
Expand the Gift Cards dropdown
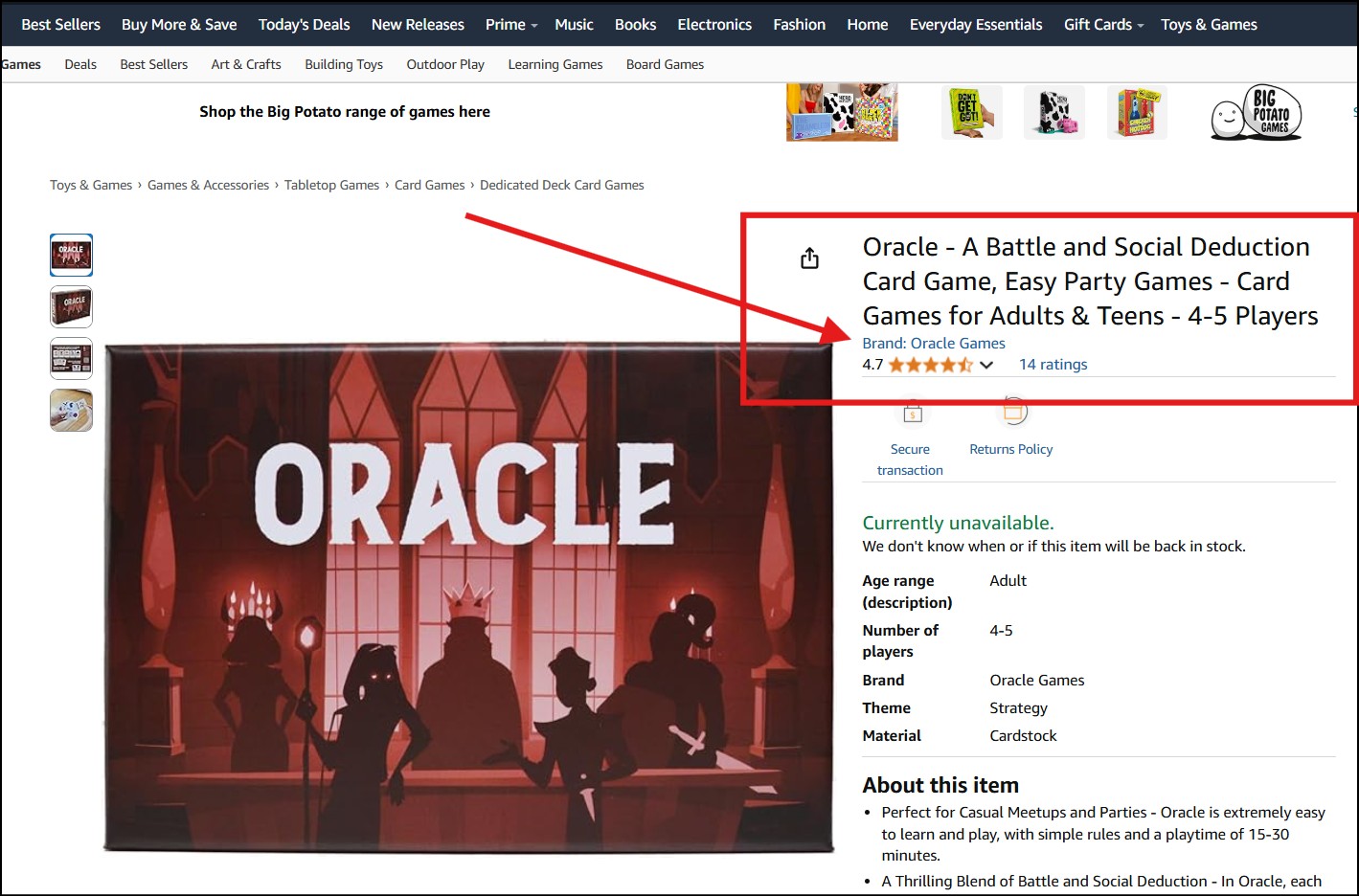pos(1102,25)
